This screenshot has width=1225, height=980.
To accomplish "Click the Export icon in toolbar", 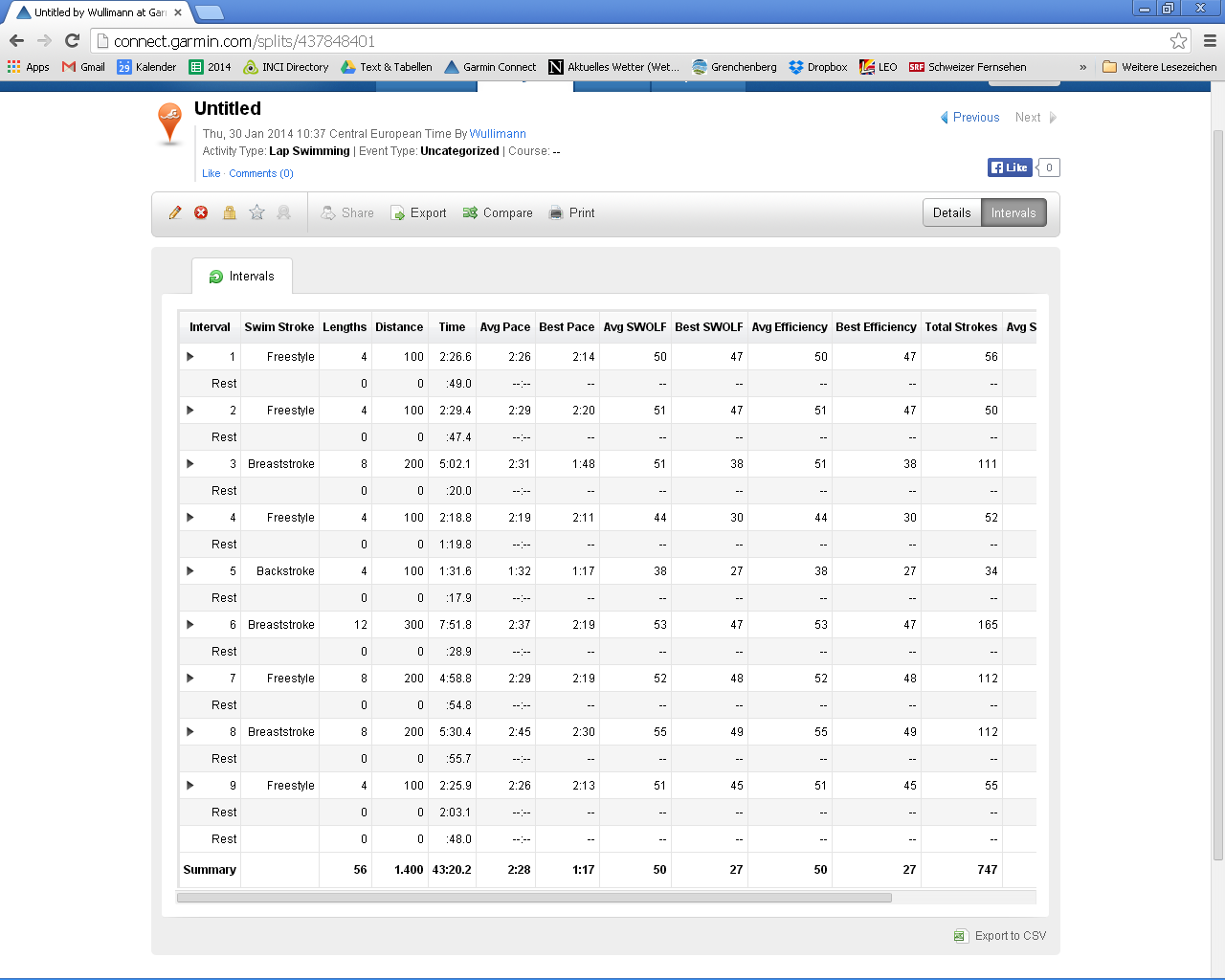I will coord(398,213).
